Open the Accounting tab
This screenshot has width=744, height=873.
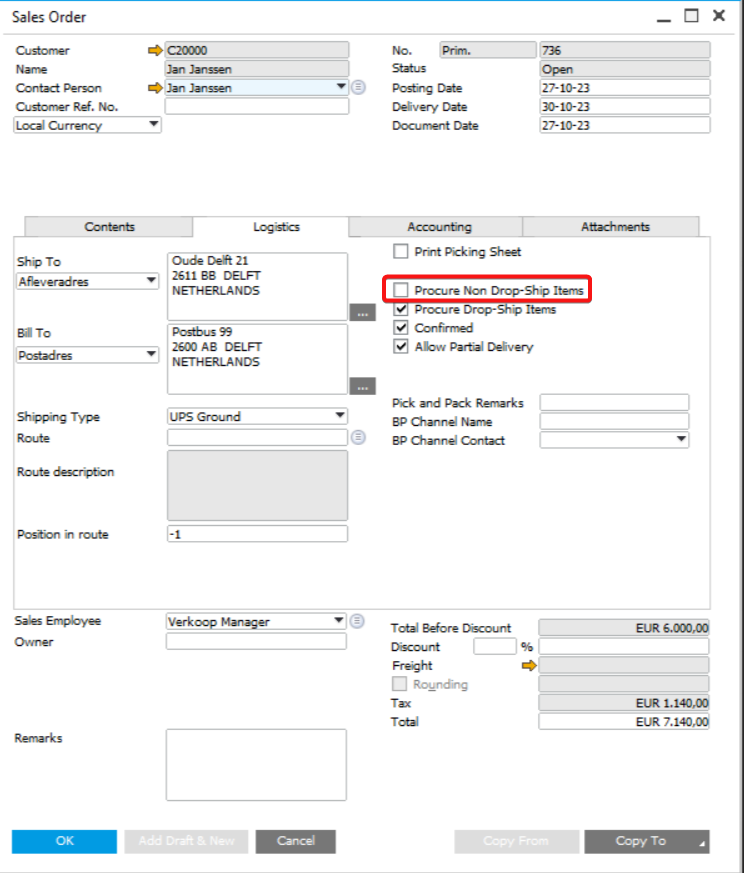point(439,227)
